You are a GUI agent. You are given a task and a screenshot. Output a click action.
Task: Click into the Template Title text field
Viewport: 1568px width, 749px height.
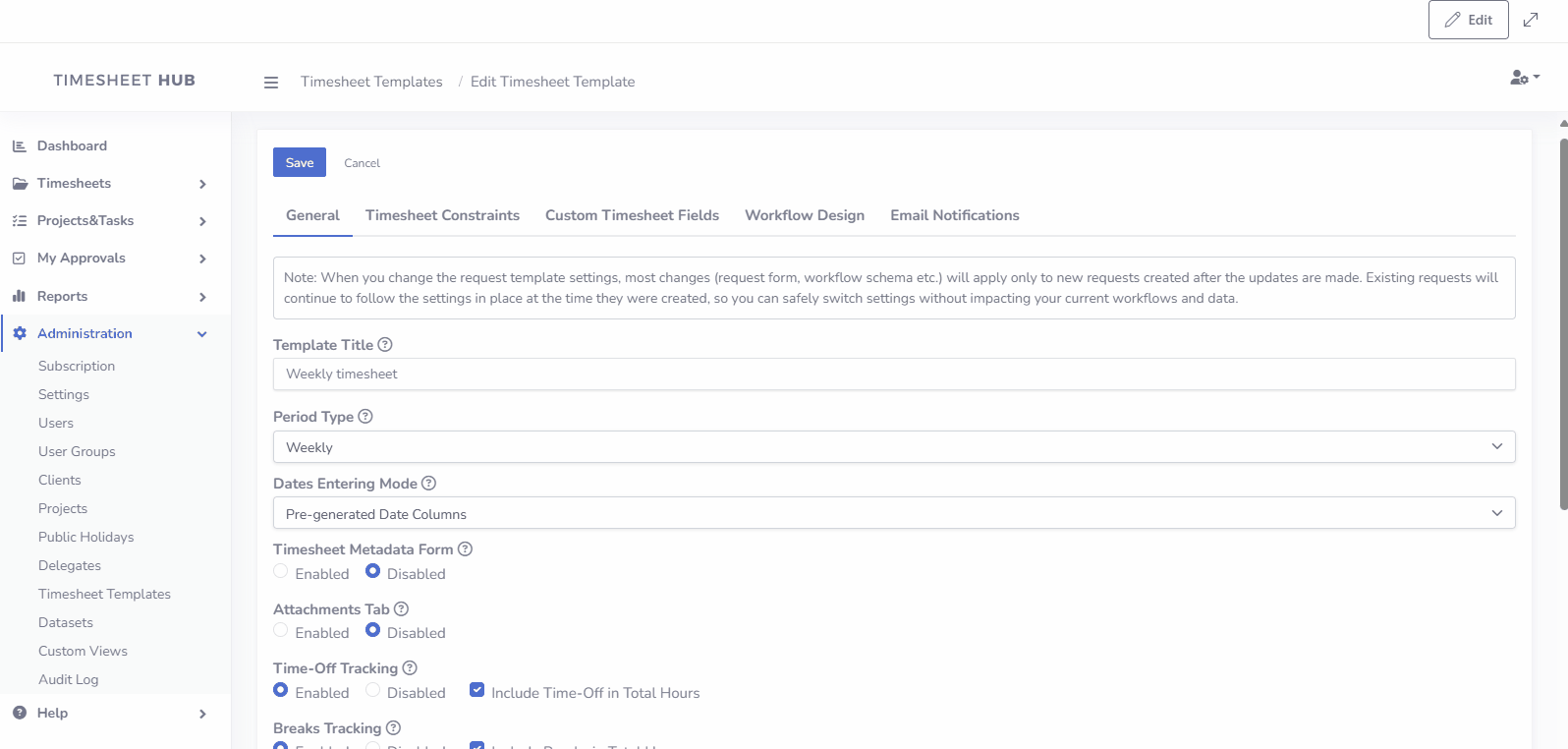pos(893,374)
